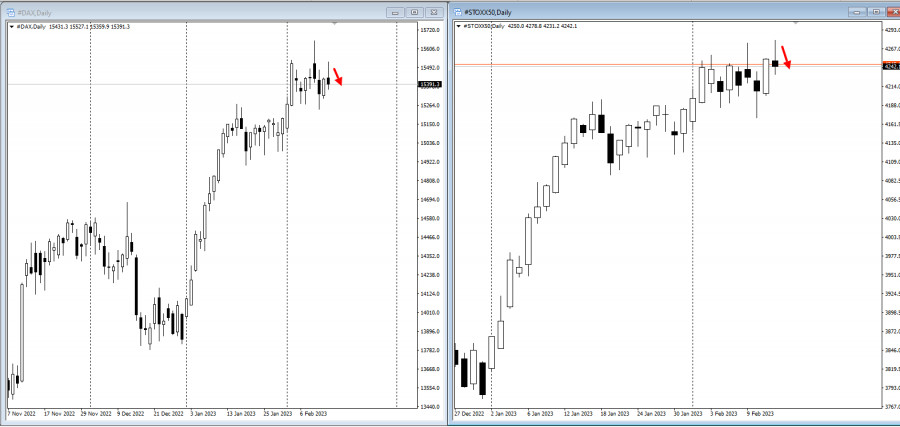The height and width of the screenshot is (427, 900).
Task: Click the 17 Nov 2022 date on DAX axis
Action: (x=60, y=413)
